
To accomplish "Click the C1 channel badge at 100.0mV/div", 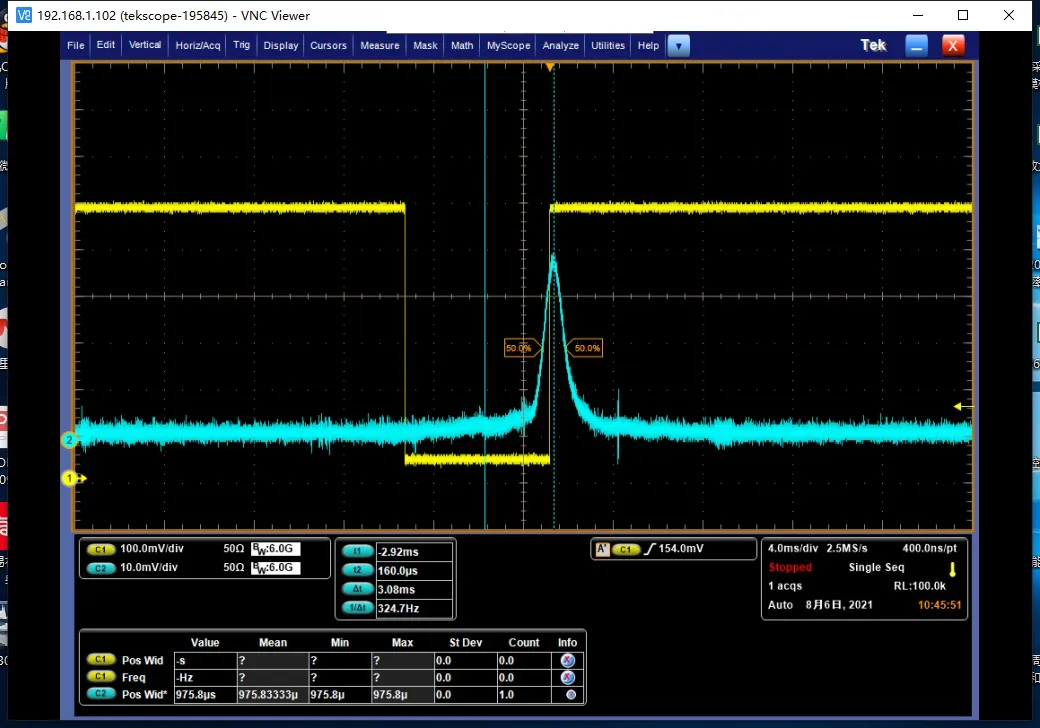I will coord(100,549).
